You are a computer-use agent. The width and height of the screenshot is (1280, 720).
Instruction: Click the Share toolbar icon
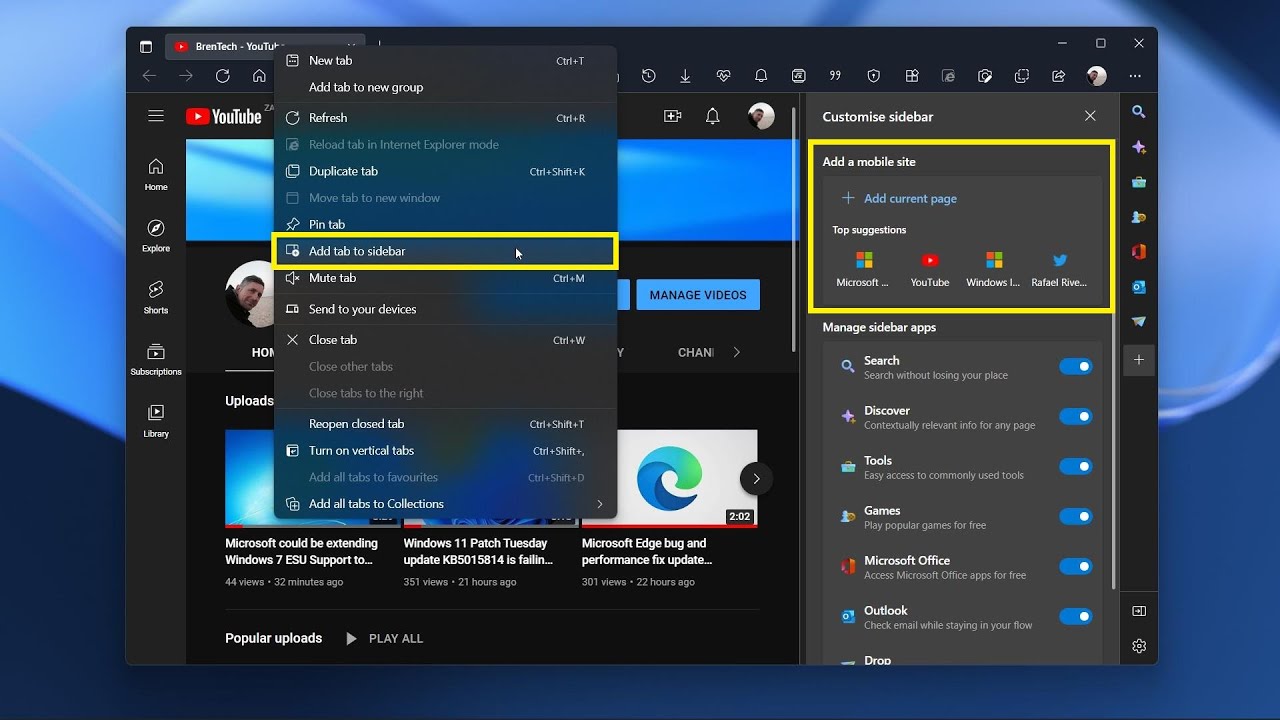1059,76
